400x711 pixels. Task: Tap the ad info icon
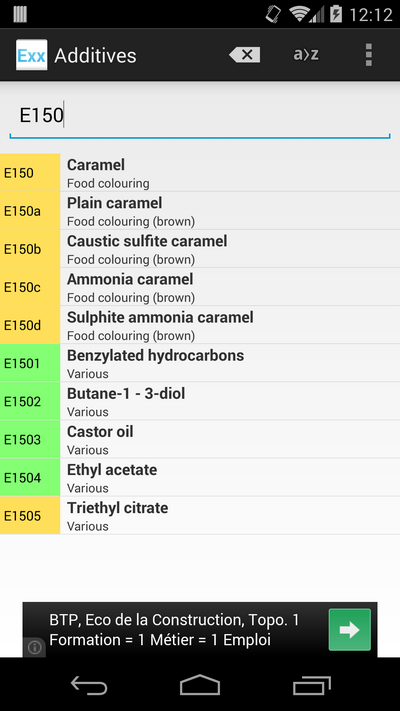pos(34,648)
